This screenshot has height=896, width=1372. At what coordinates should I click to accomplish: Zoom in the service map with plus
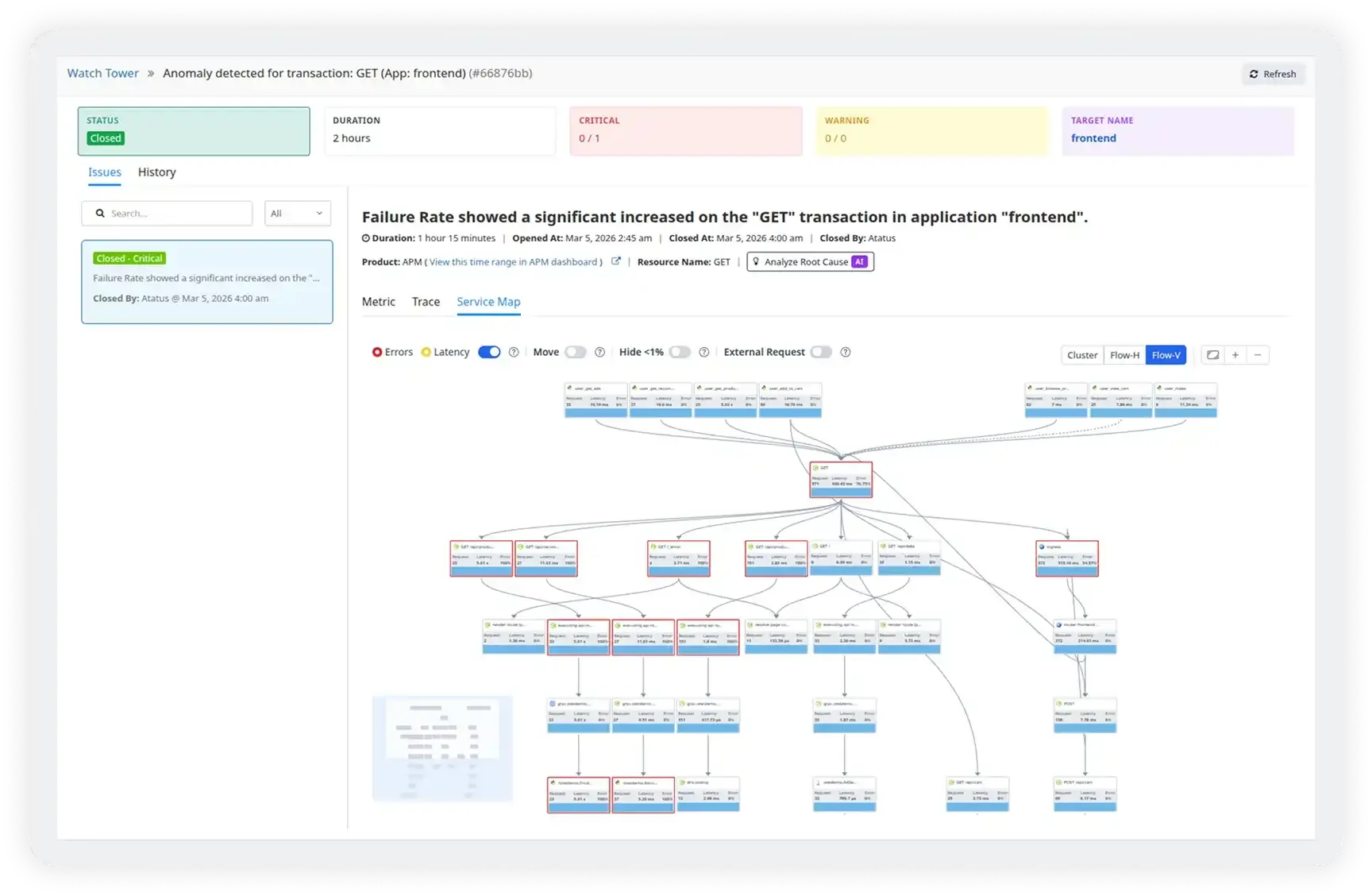(1235, 355)
